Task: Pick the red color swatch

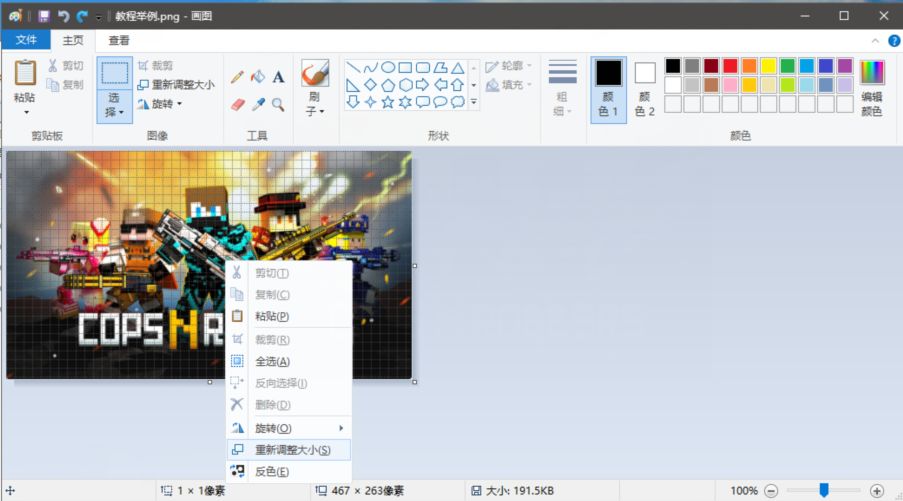Action: pos(730,66)
